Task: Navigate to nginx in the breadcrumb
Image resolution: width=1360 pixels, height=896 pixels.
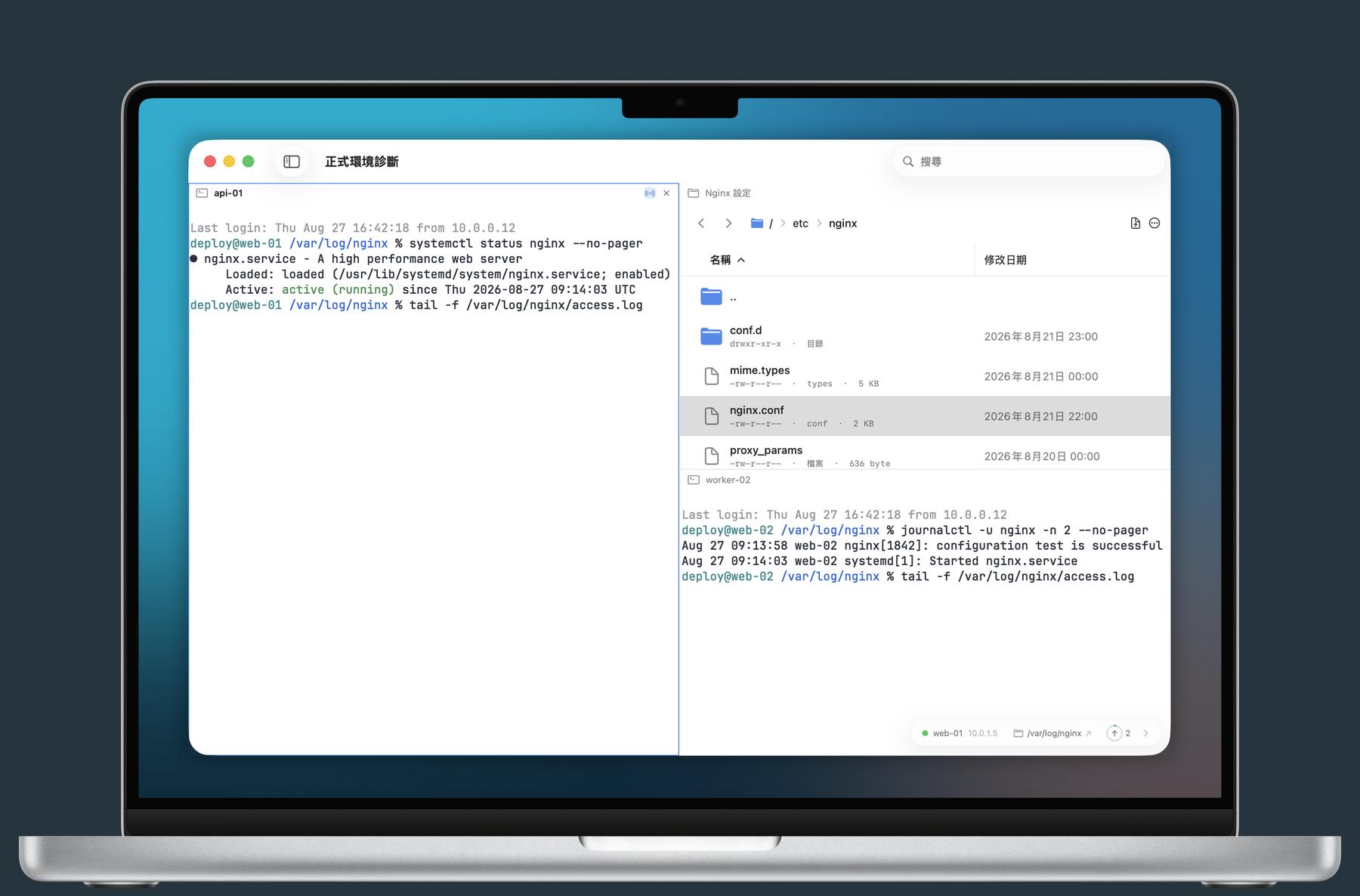Action: (x=842, y=224)
